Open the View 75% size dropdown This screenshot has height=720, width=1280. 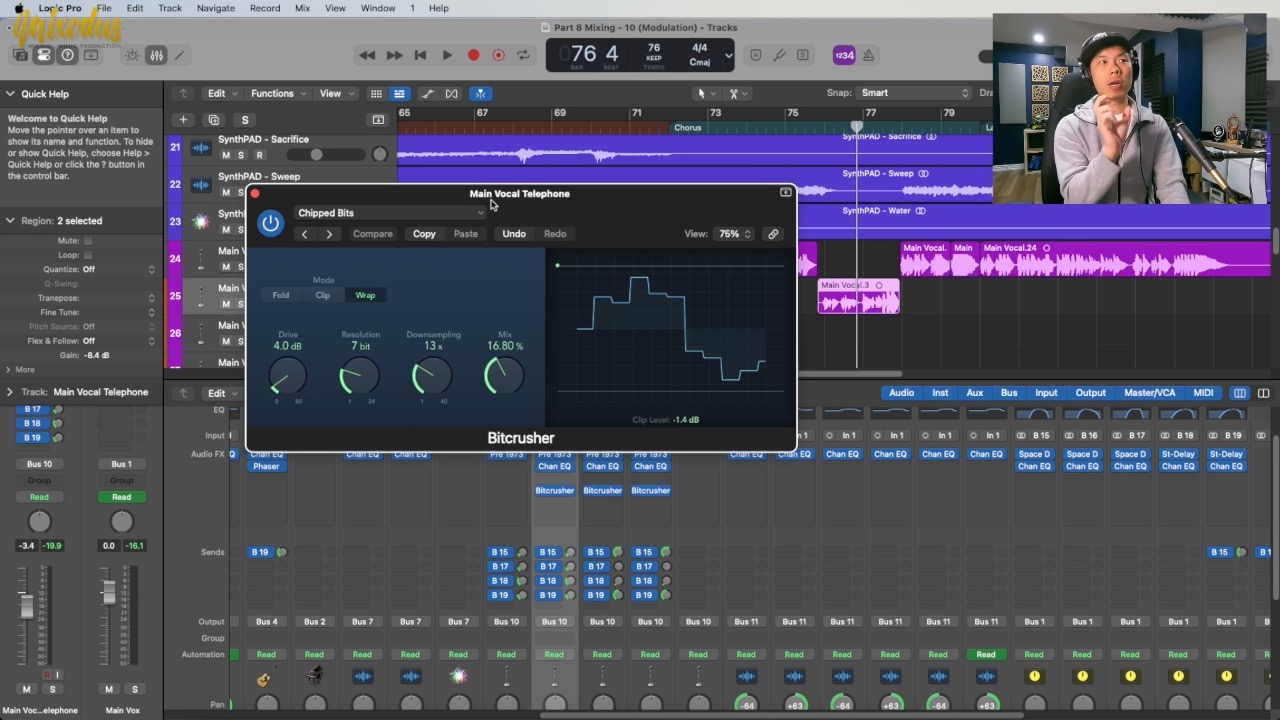pyautogui.click(x=735, y=234)
